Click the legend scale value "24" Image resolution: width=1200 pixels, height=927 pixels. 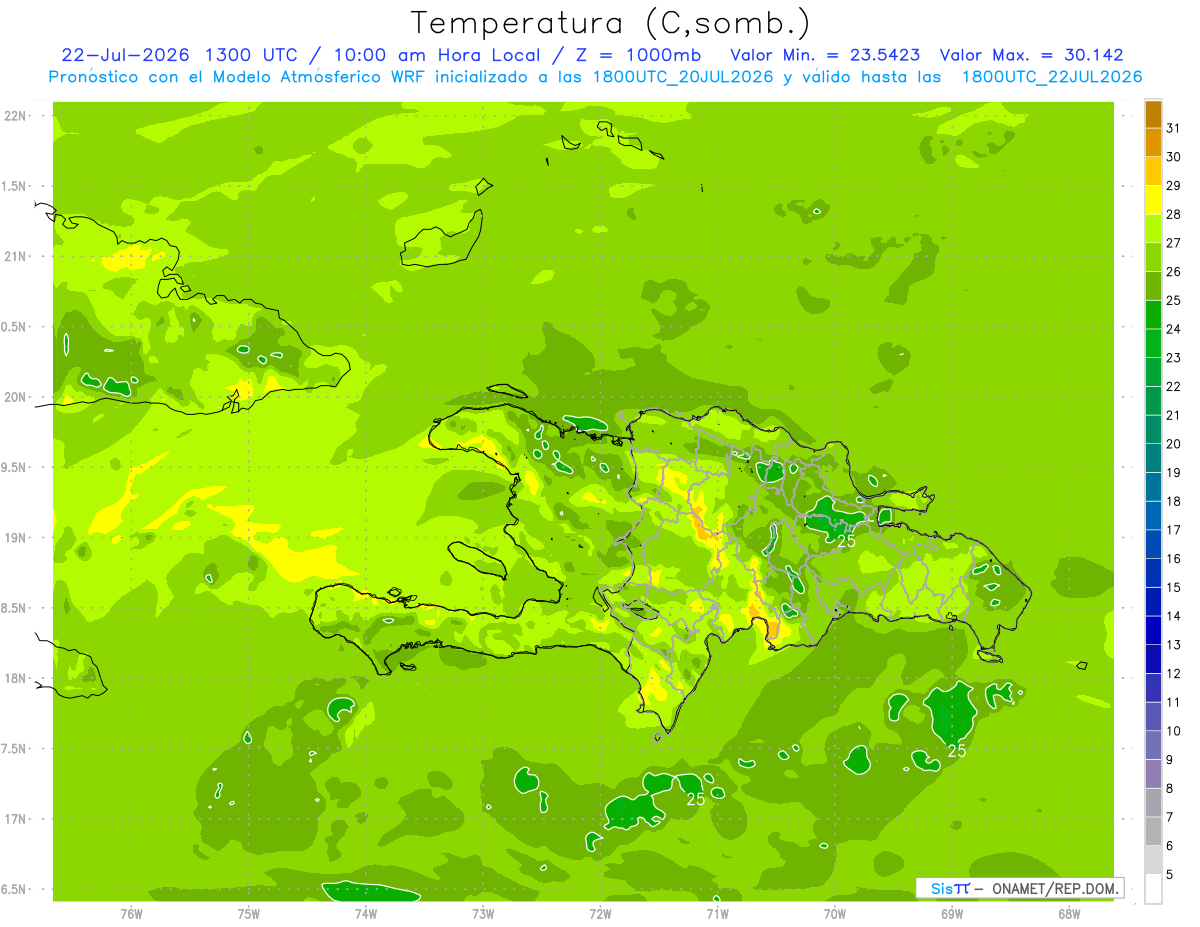pos(1173,329)
